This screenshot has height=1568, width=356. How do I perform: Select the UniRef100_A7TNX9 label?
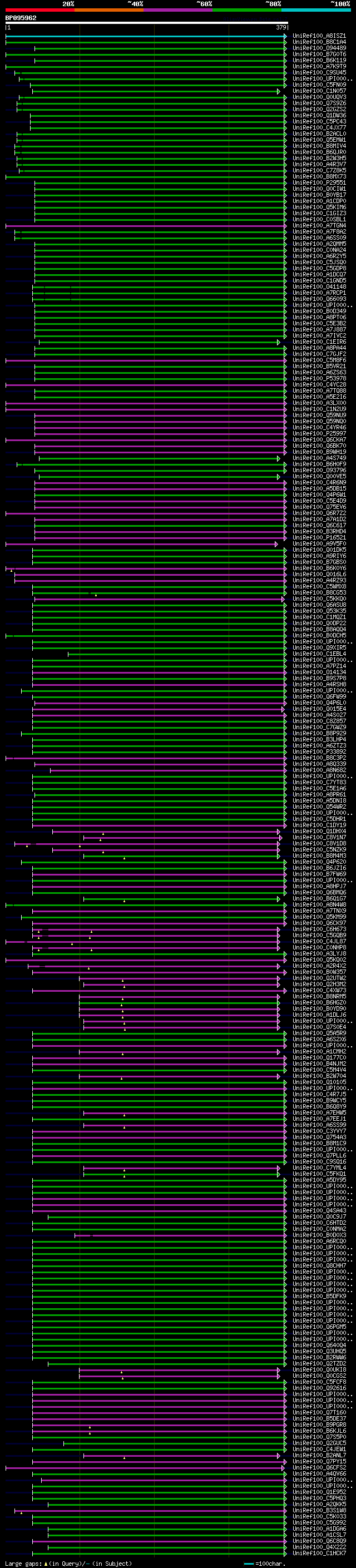click(319, 911)
